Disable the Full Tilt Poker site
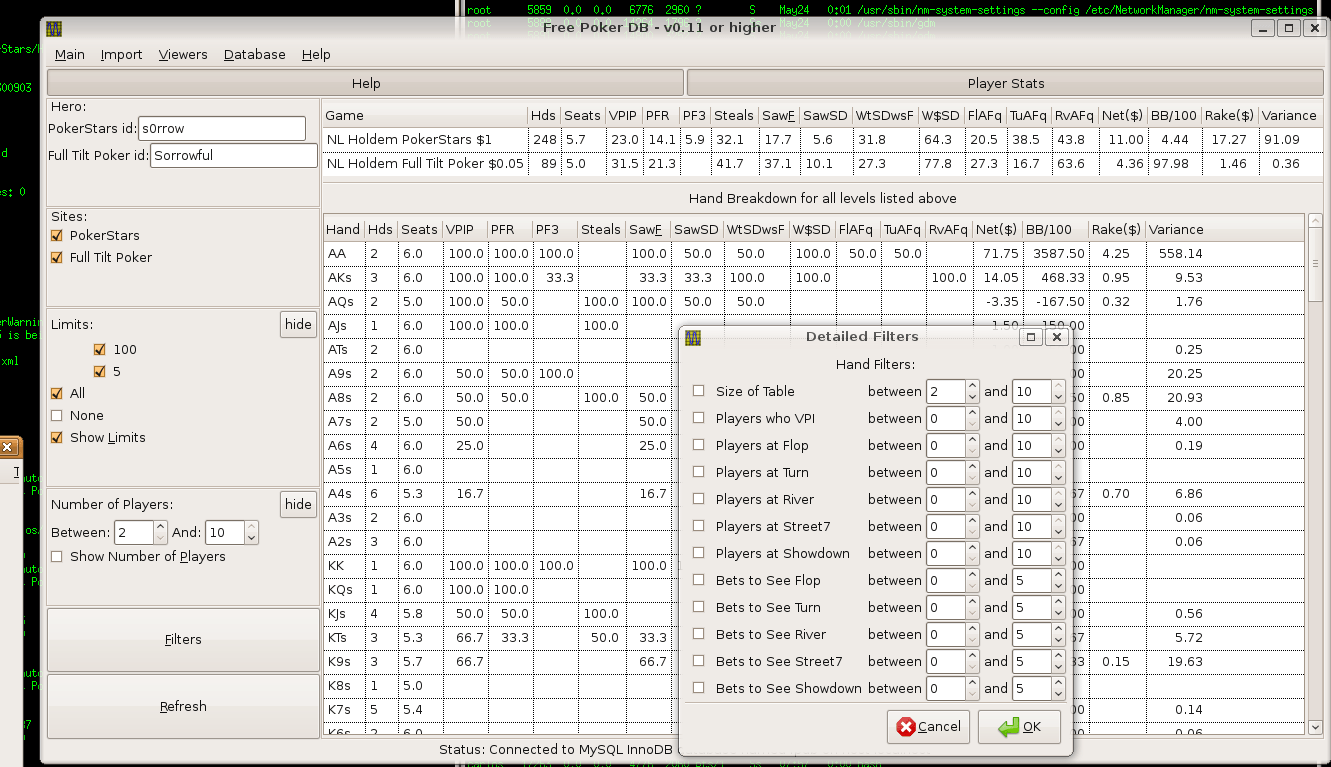 coord(56,257)
